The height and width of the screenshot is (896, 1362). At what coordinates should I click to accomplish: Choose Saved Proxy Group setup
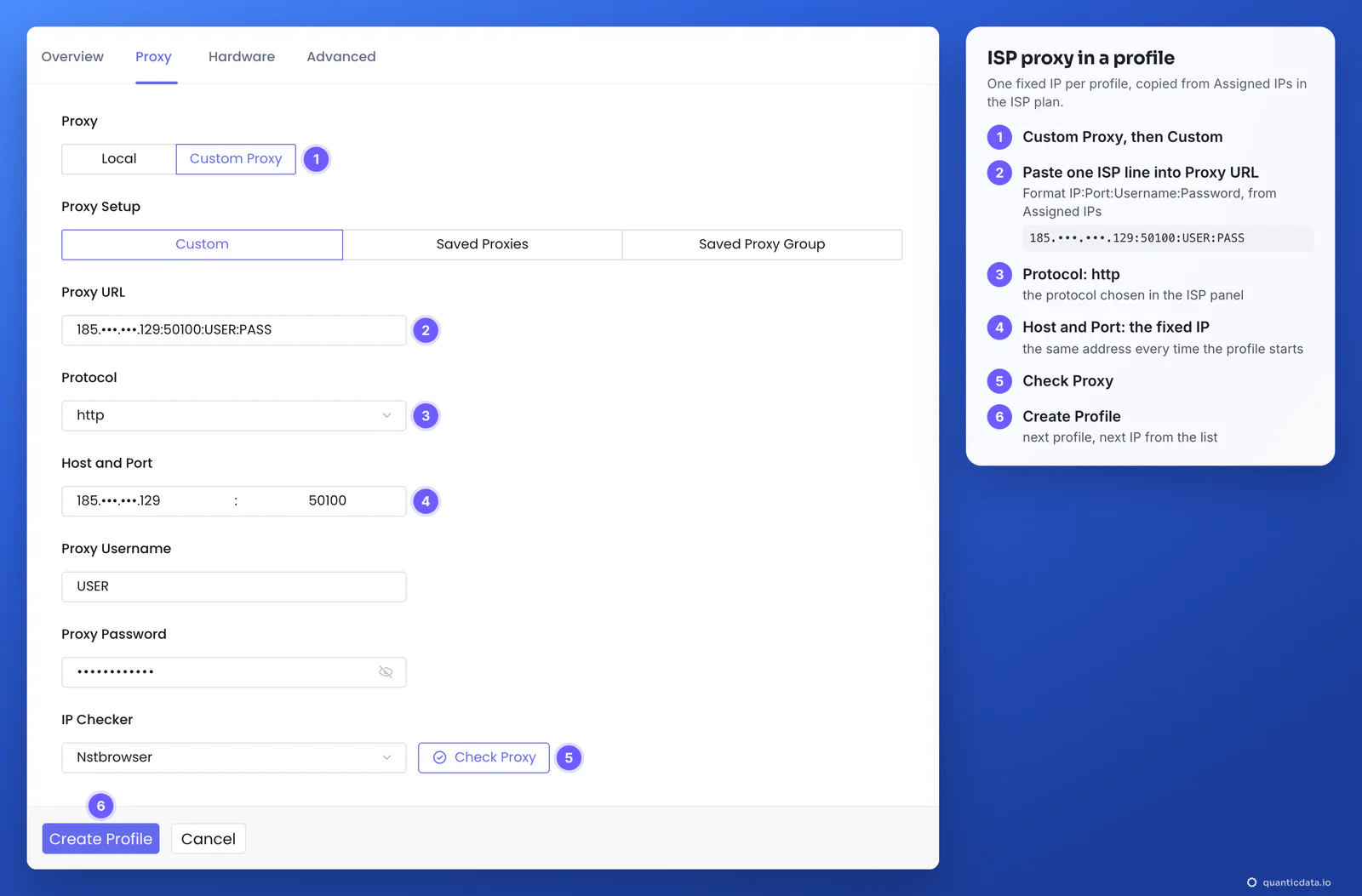[x=762, y=244]
